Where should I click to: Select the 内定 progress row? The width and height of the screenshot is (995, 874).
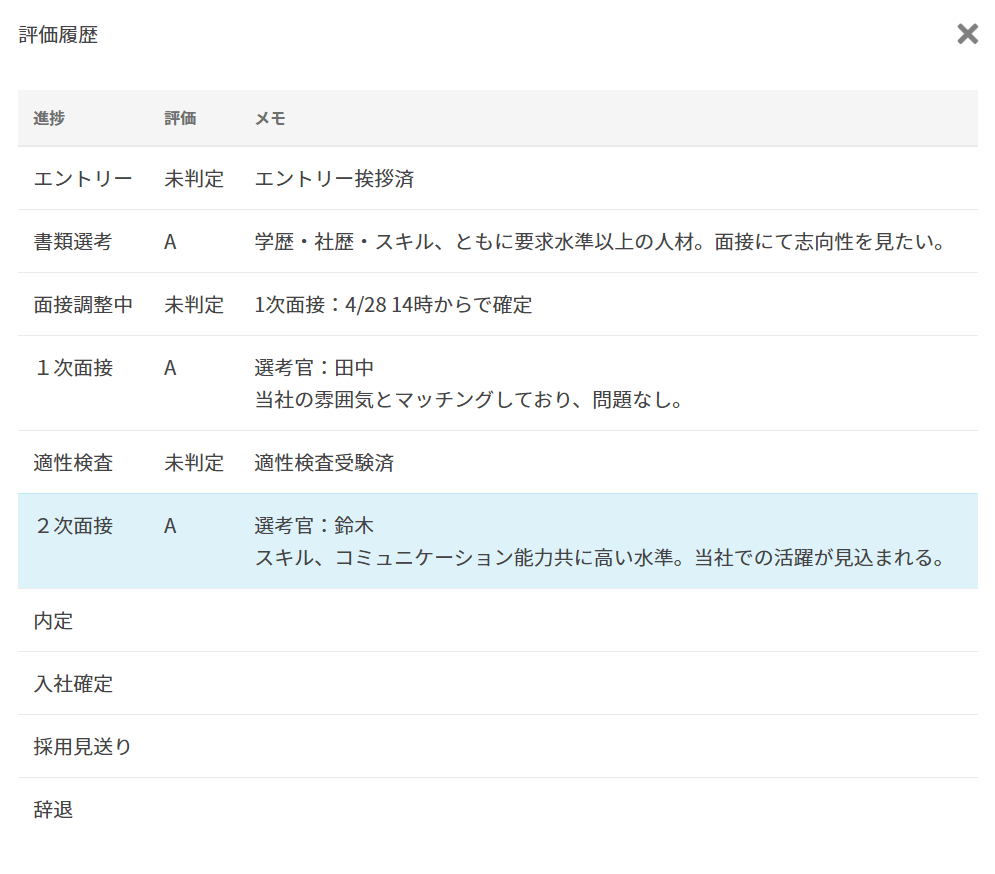point(54,621)
